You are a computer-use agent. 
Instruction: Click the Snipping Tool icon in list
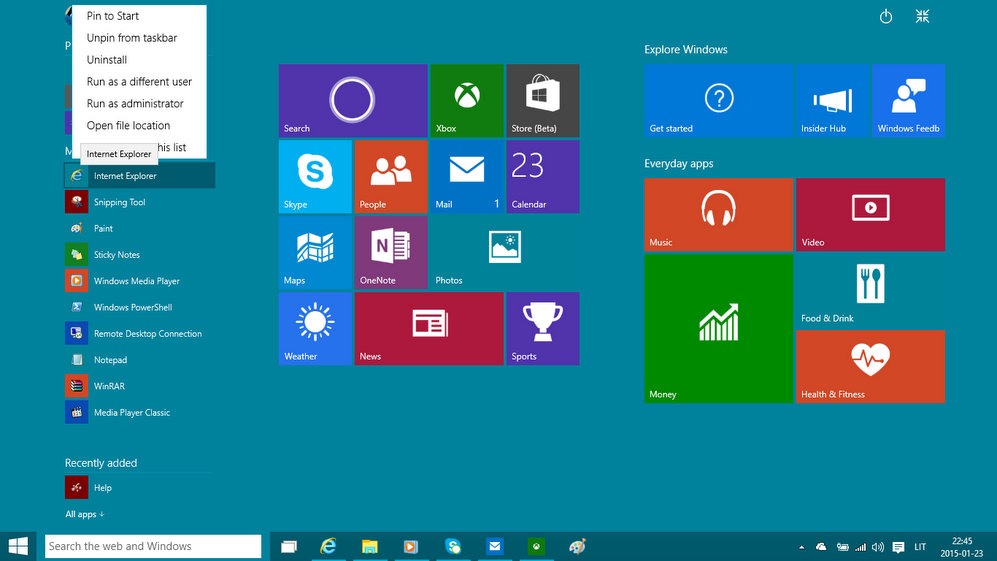point(77,202)
